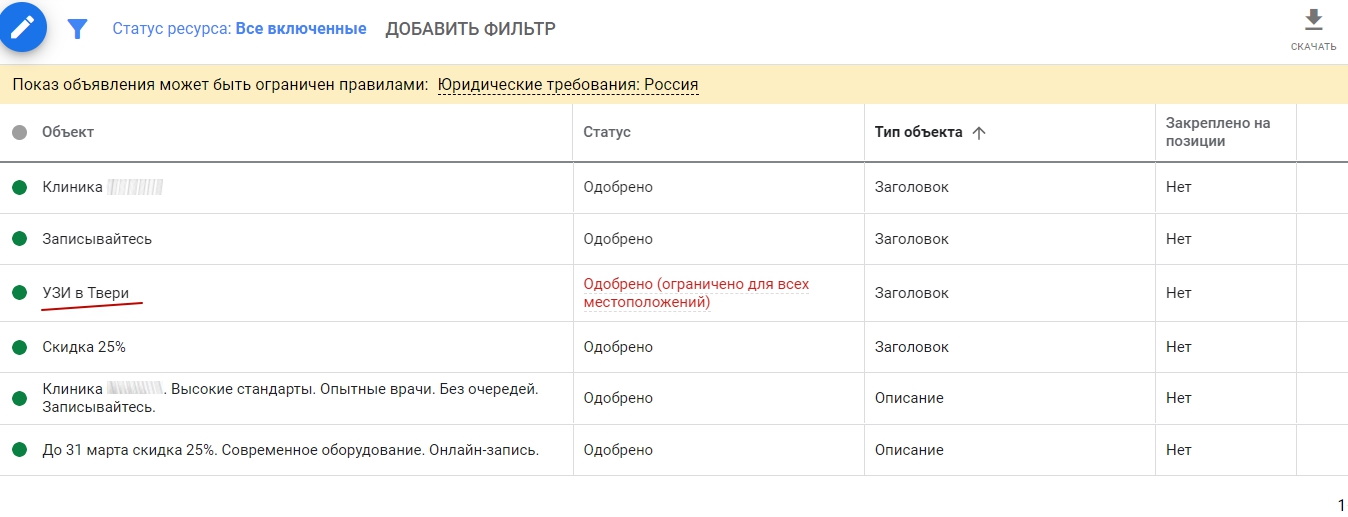Click the Закреплено на позиции column header
1348x517 pixels.
(1218, 132)
